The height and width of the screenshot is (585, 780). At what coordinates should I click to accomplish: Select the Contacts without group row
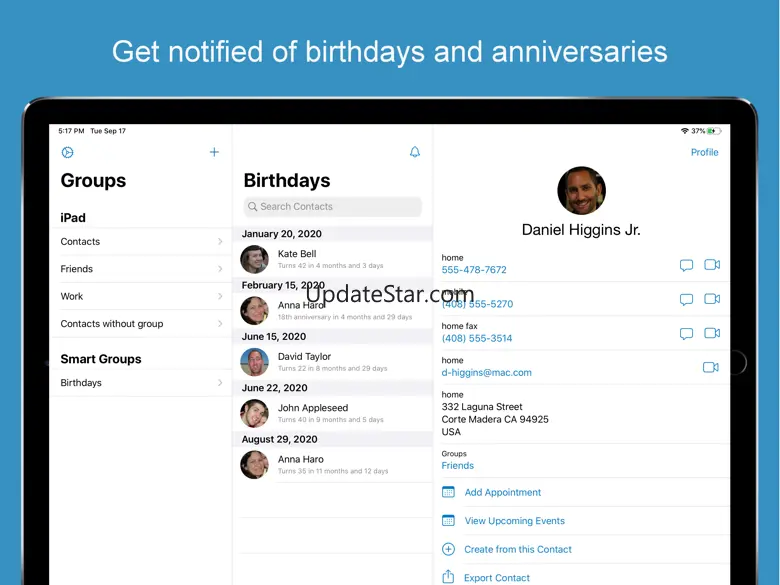pyautogui.click(x=141, y=323)
